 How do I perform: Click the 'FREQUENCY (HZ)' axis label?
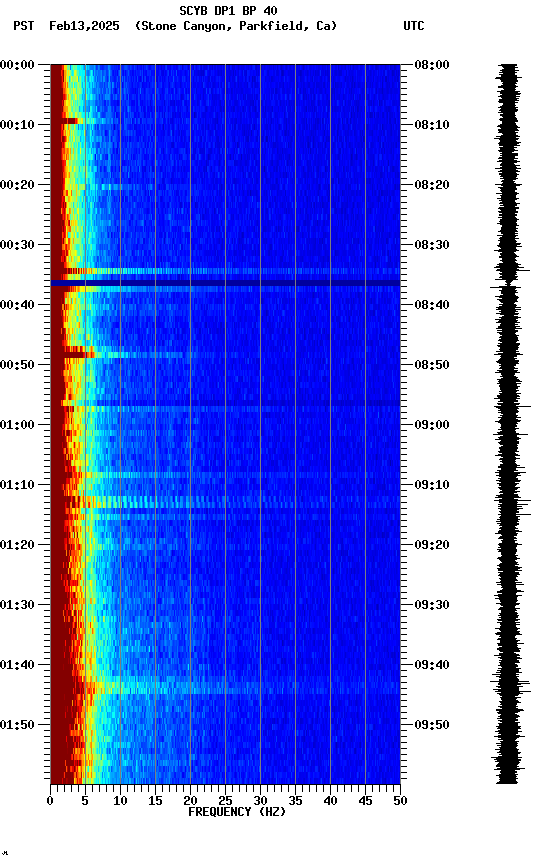pos(237,813)
